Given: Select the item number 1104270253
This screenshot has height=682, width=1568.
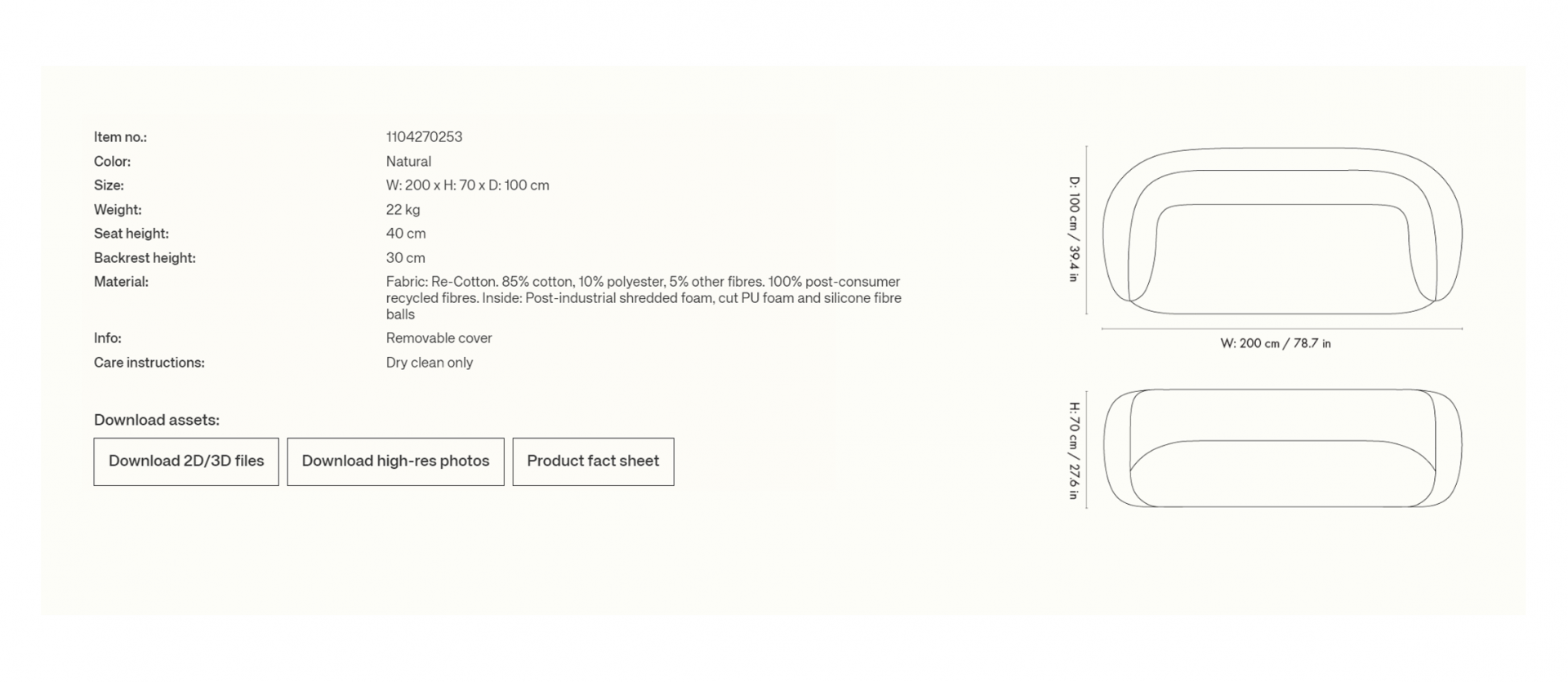Looking at the screenshot, I should (x=424, y=137).
